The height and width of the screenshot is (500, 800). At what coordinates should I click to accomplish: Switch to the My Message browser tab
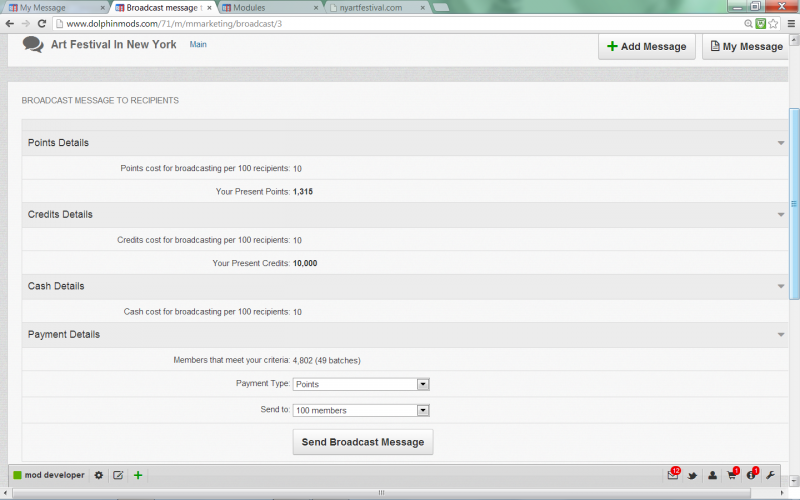click(x=57, y=8)
